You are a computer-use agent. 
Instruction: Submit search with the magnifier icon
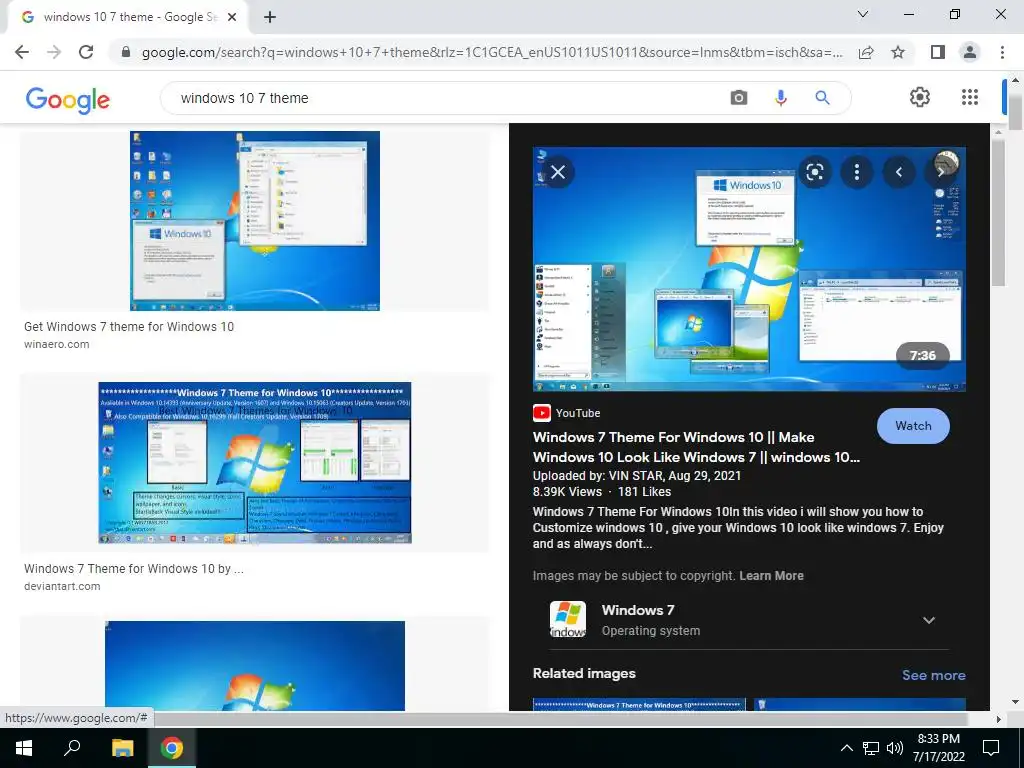[822, 98]
